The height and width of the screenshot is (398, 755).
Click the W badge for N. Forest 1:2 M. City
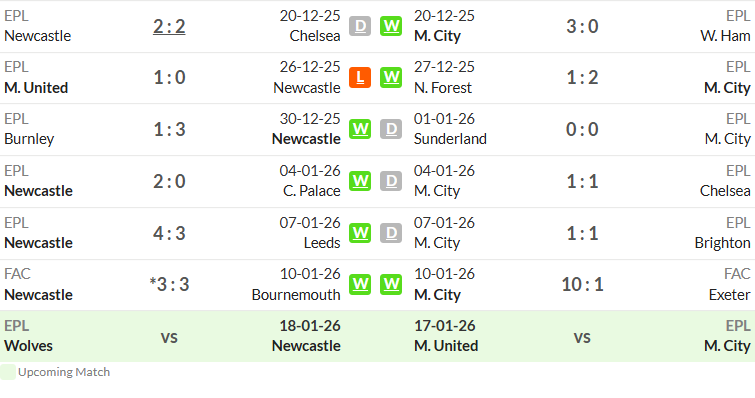click(391, 77)
